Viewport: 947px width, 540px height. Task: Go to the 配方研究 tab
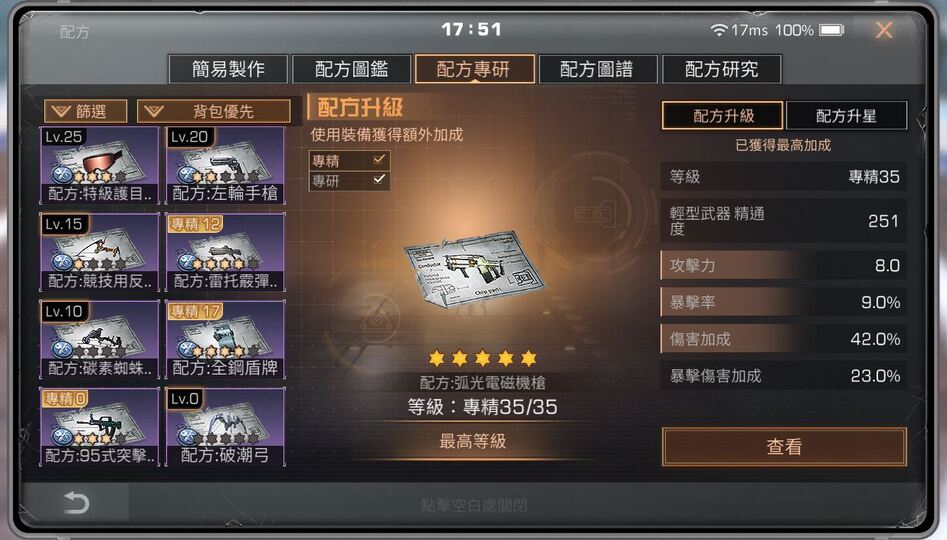tap(722, 69)
